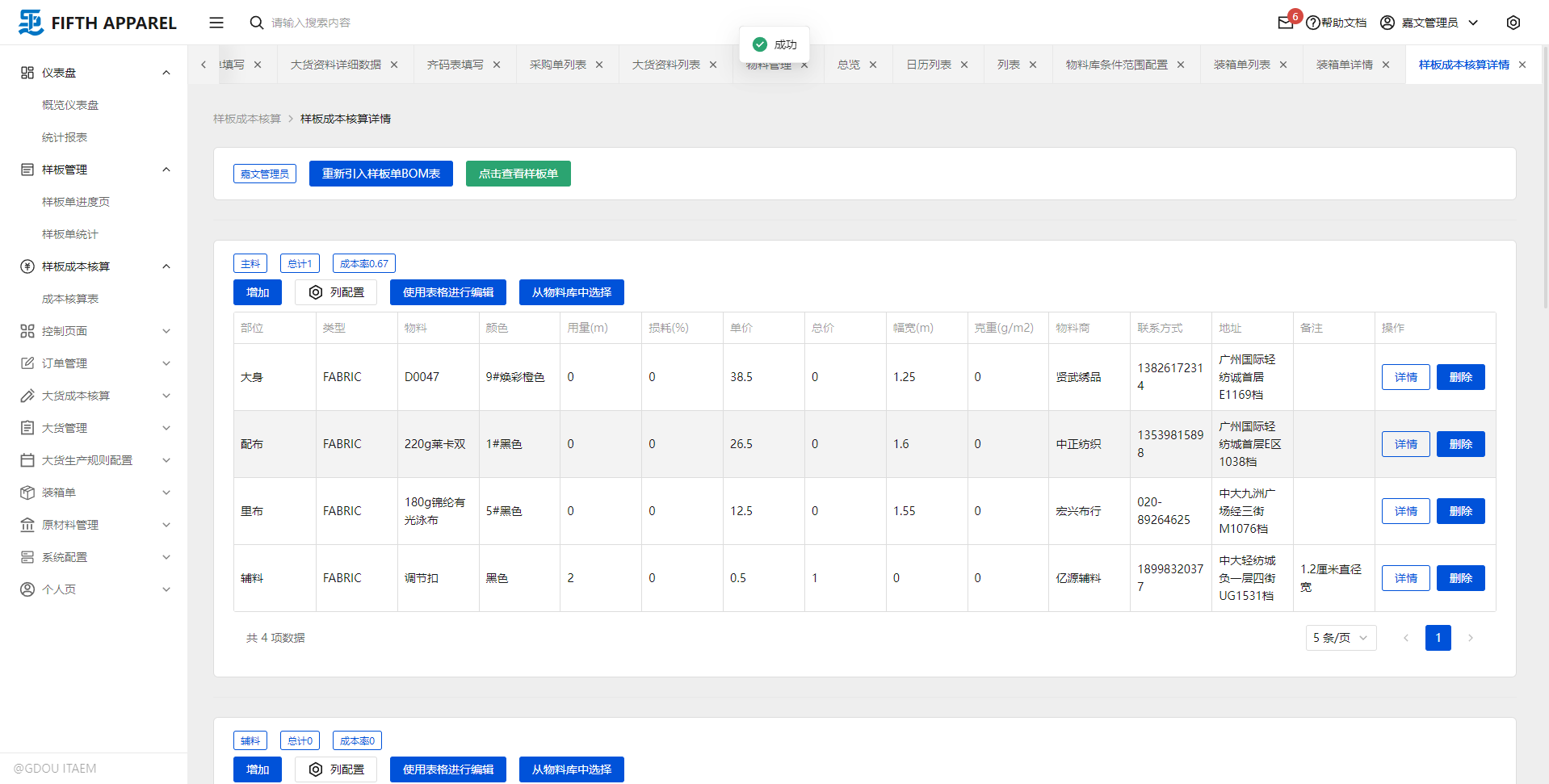Image resolution: width=1549 pixels, height=784 pixels.
Task: Open the 帮助文档 help link
Action: [x=1337, y=23]
